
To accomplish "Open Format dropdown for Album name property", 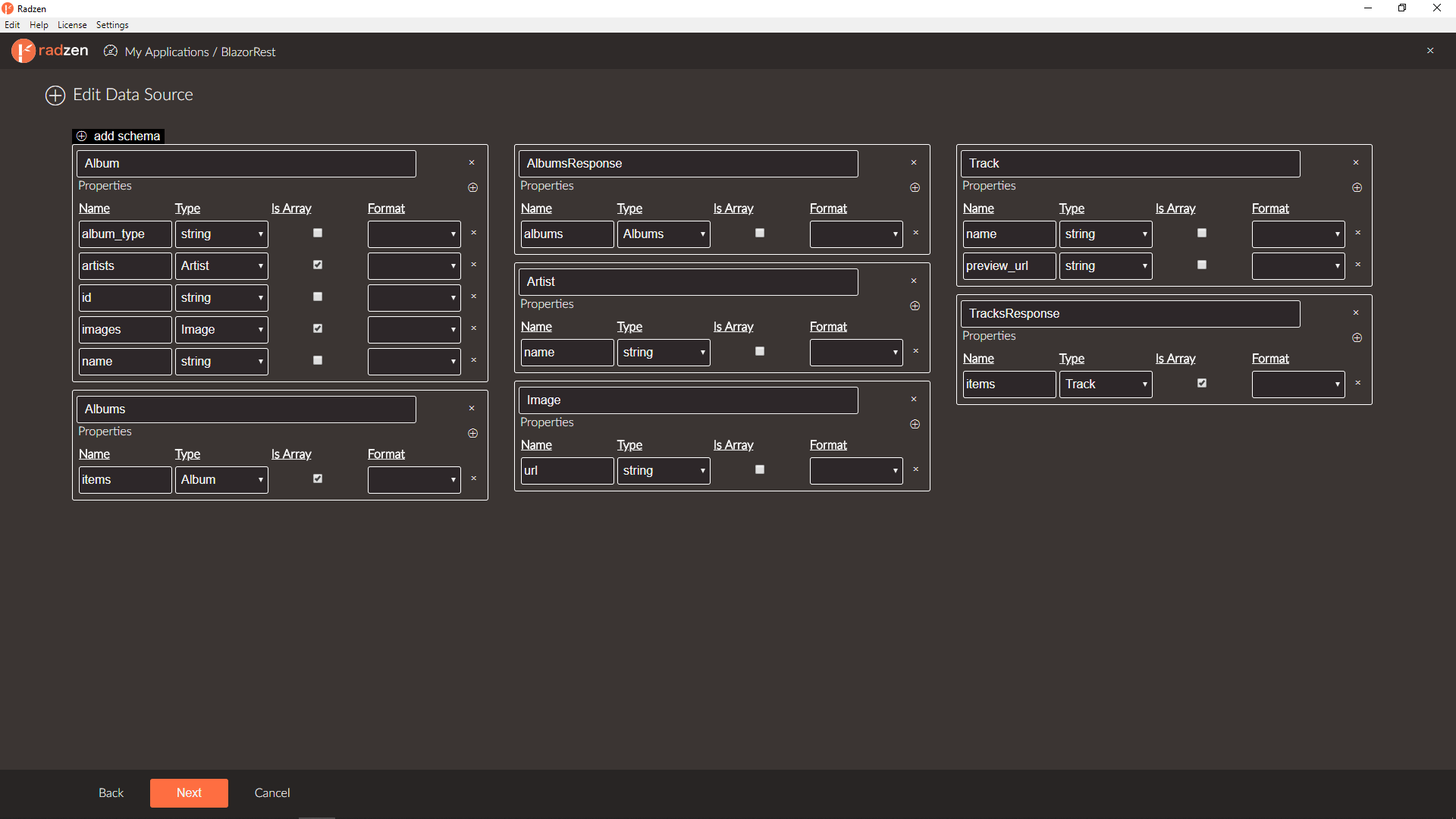I will click(414, 362).
